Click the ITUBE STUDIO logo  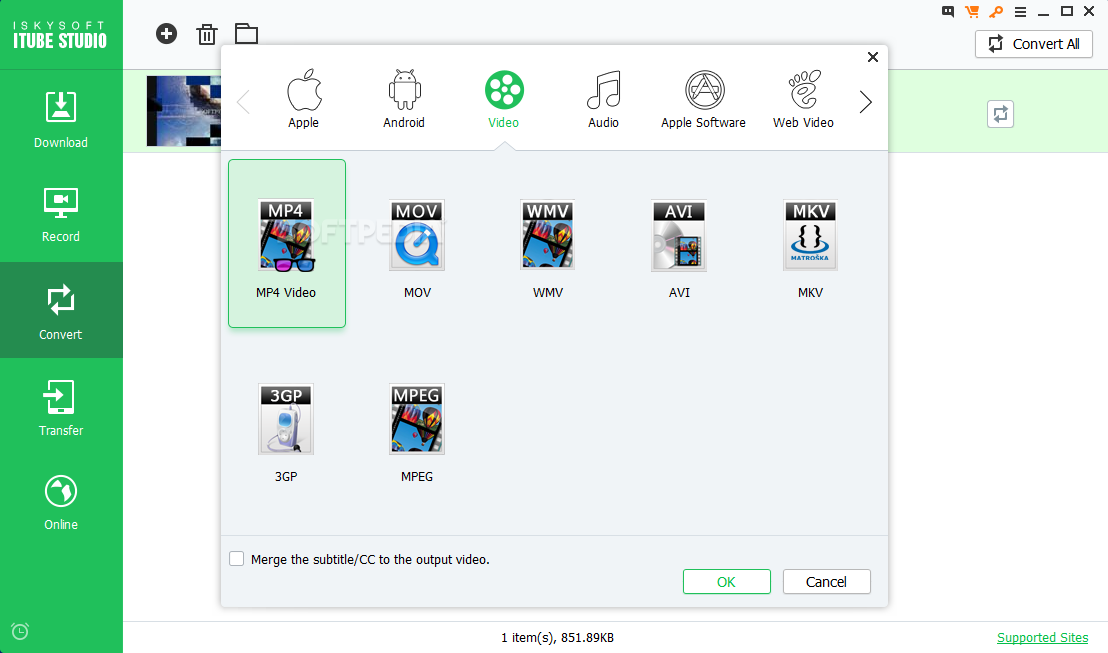pyautogui.click(x=60, y=35)
